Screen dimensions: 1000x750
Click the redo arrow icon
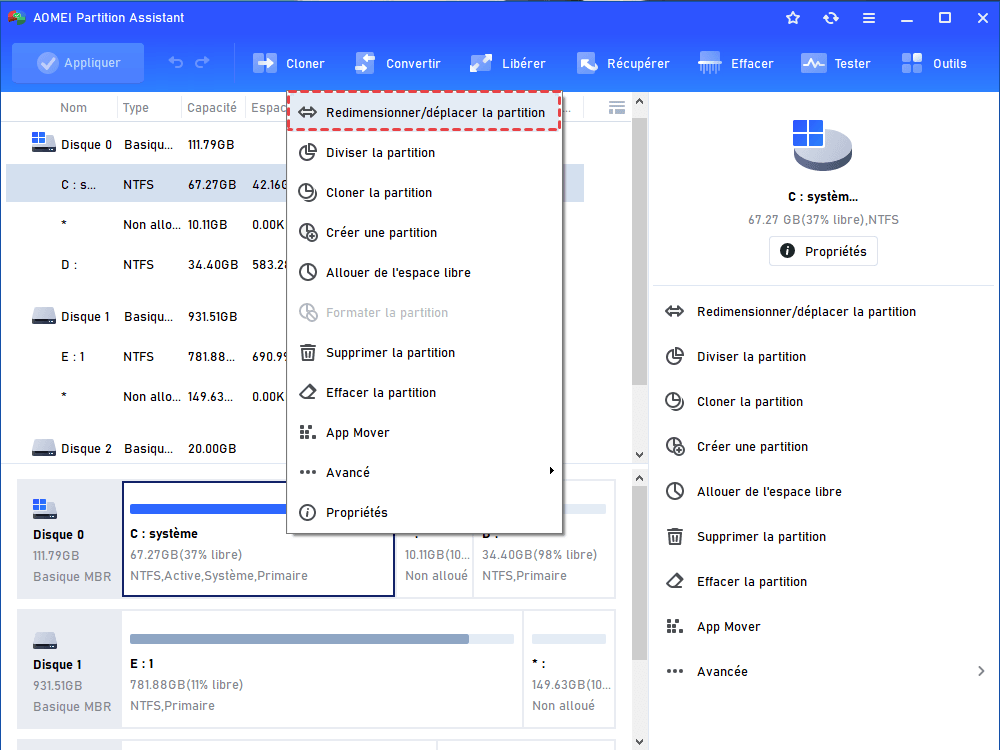(202, 62)
